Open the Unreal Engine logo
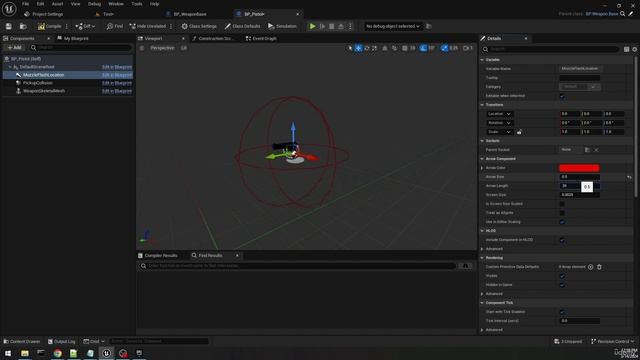This screenshot has height=360, width=640. 9,9
